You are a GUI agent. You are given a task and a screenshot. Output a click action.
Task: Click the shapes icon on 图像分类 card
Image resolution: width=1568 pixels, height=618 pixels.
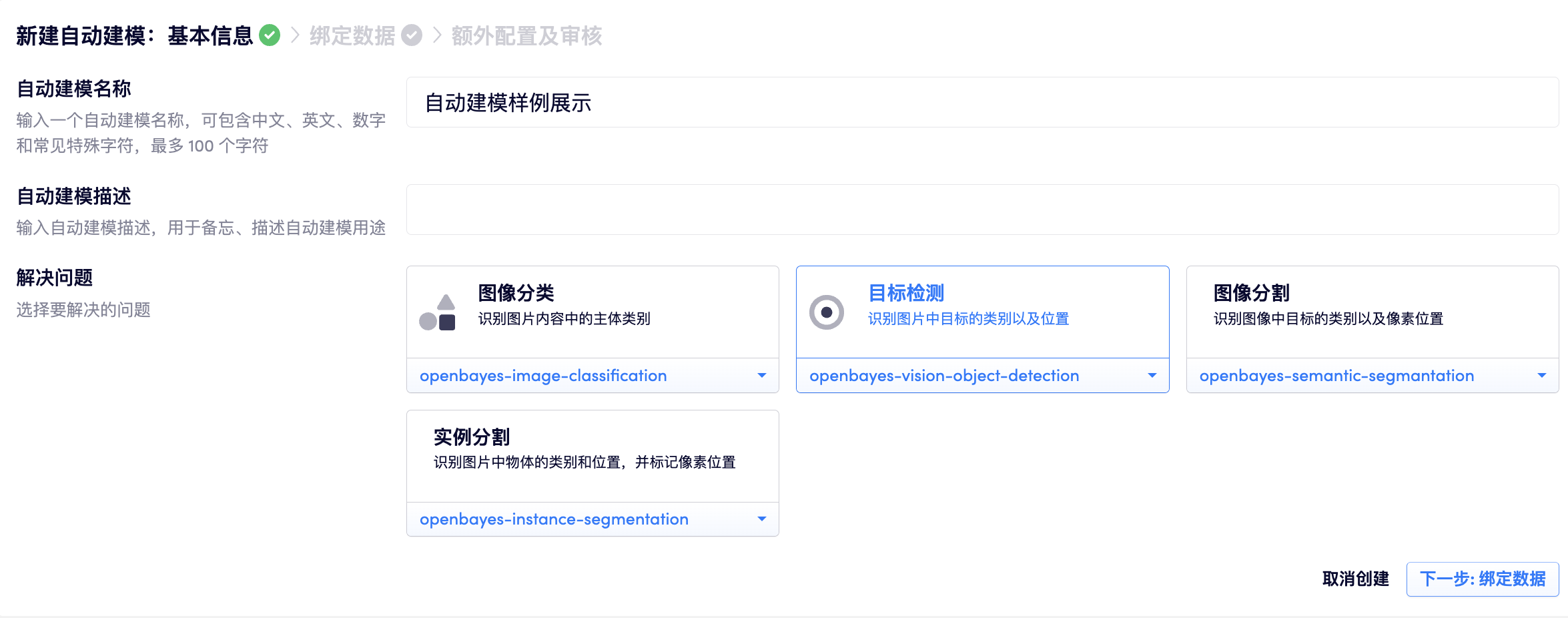438,312
